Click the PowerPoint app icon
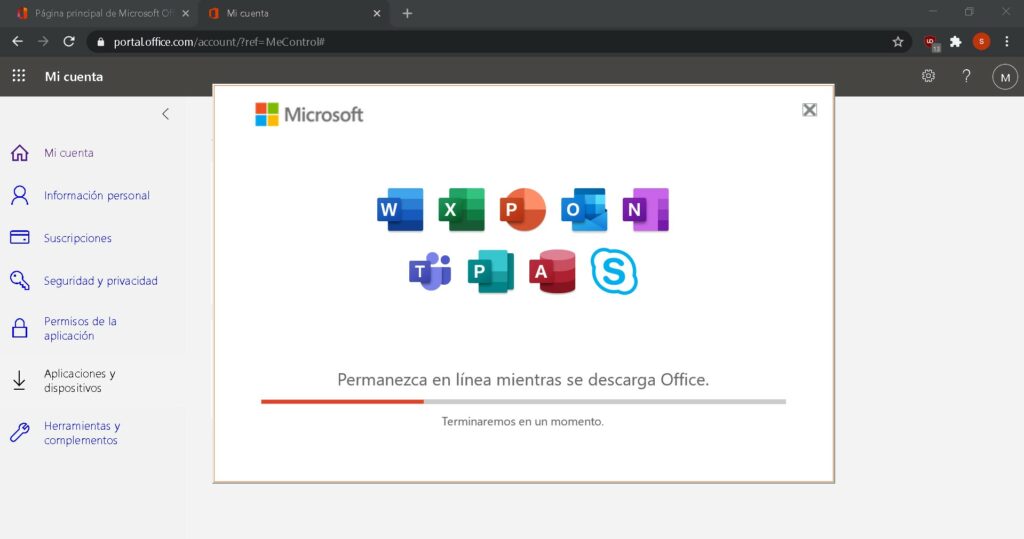Image resolution: width=1024 pixels, height=539 pixels. point(523,210)
